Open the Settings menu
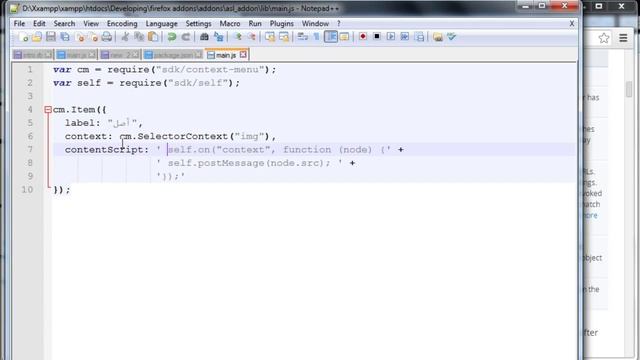Image resolution: width=640 pixels, height=360 pixels. click(x=198, y=24)
